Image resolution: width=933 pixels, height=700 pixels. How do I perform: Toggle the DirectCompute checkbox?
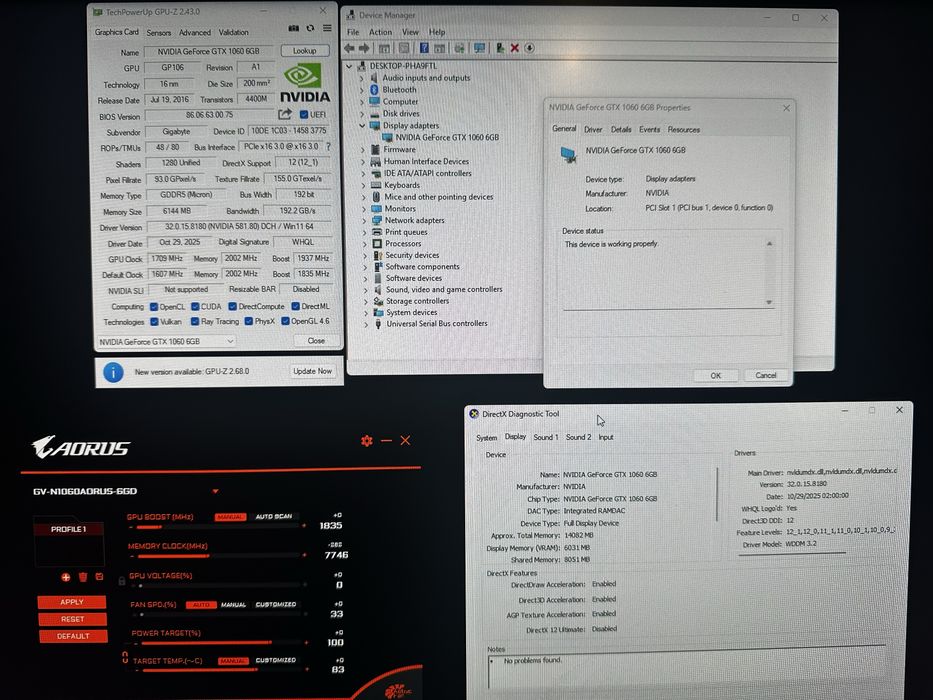pyautogui.click(x=232, y=307)
